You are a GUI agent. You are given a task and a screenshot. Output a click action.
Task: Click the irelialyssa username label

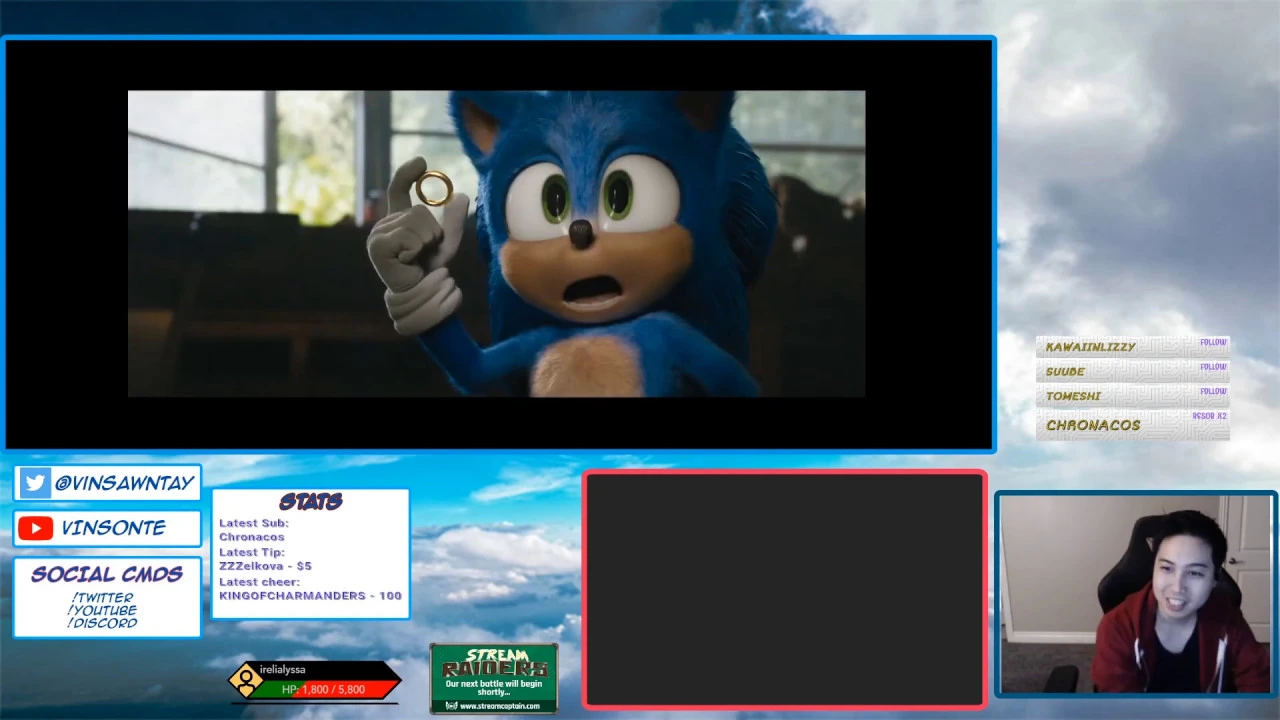point(282,670)
